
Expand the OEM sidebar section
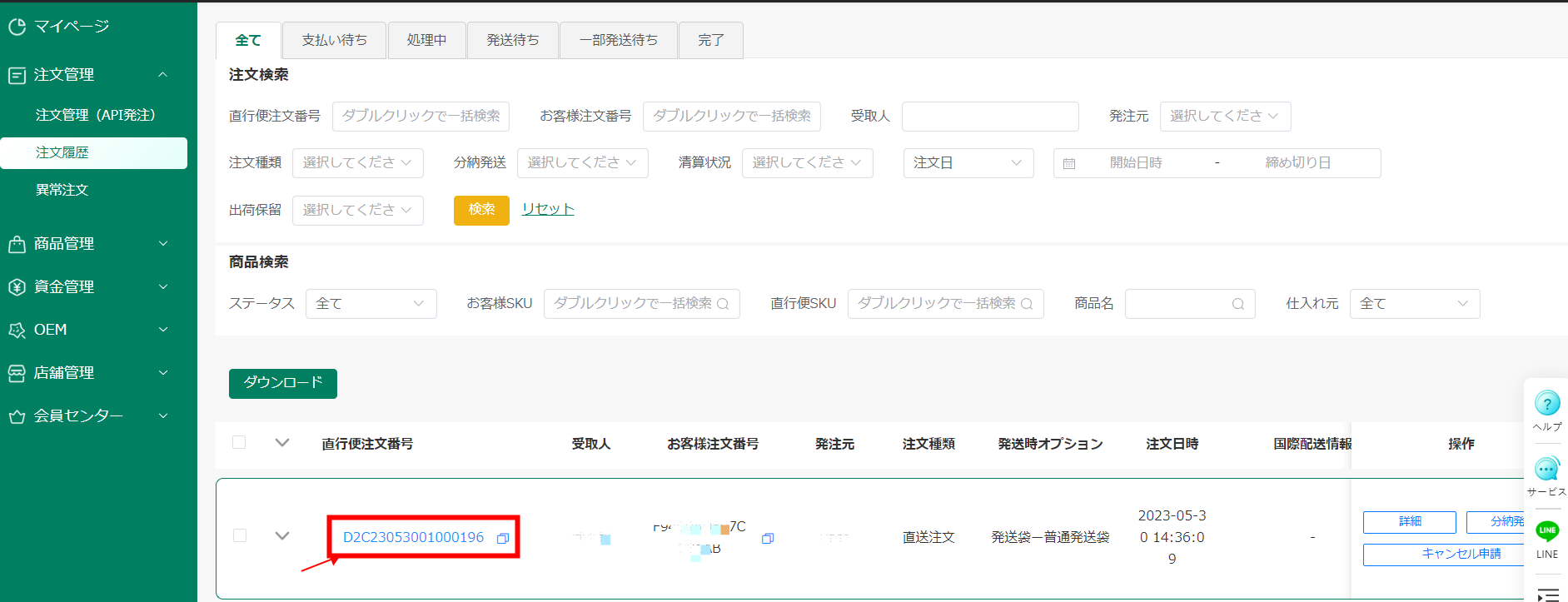(163, 330)
